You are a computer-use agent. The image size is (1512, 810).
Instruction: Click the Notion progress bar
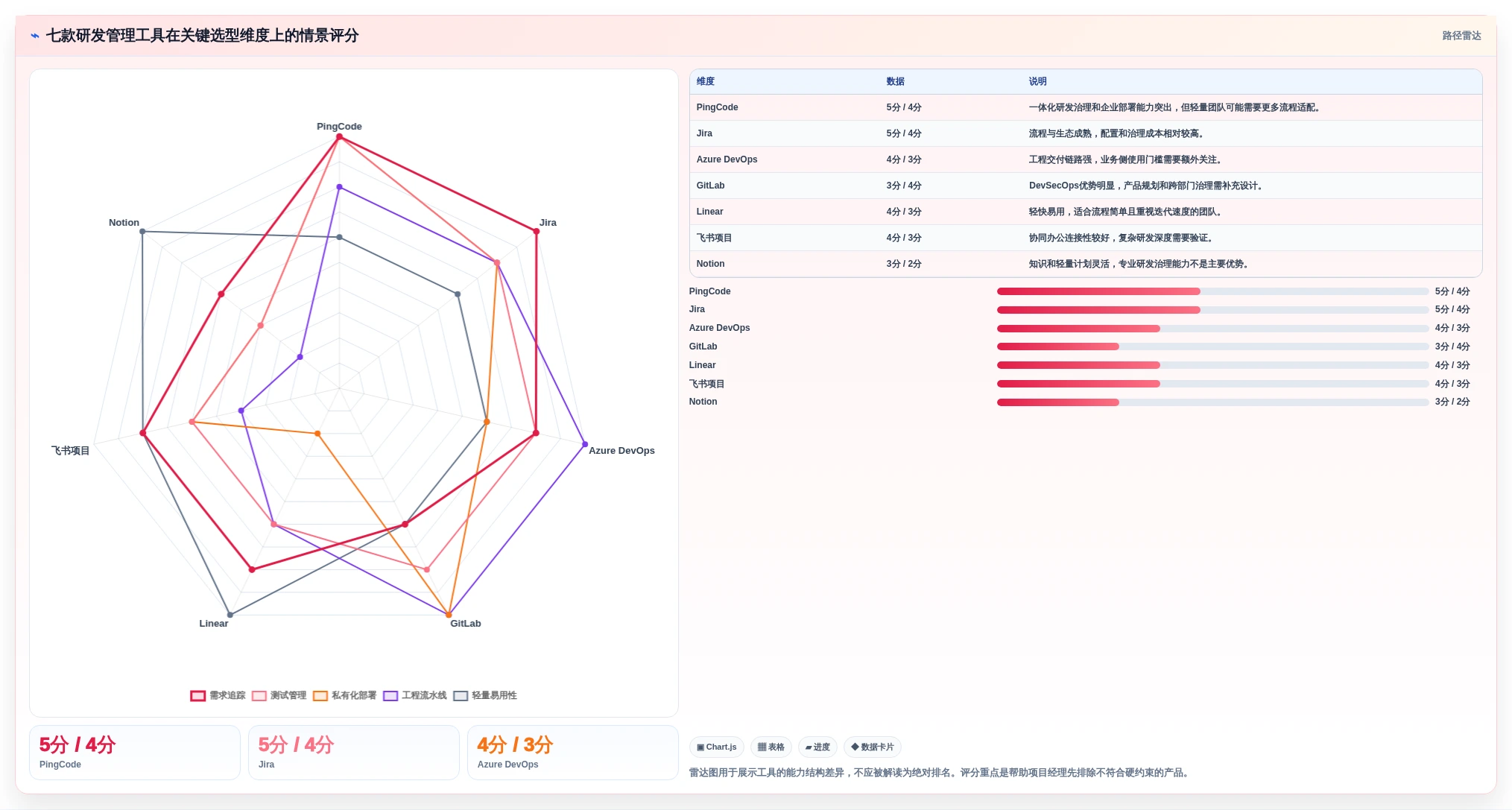pyautogui.click(x=1212, y=402)
